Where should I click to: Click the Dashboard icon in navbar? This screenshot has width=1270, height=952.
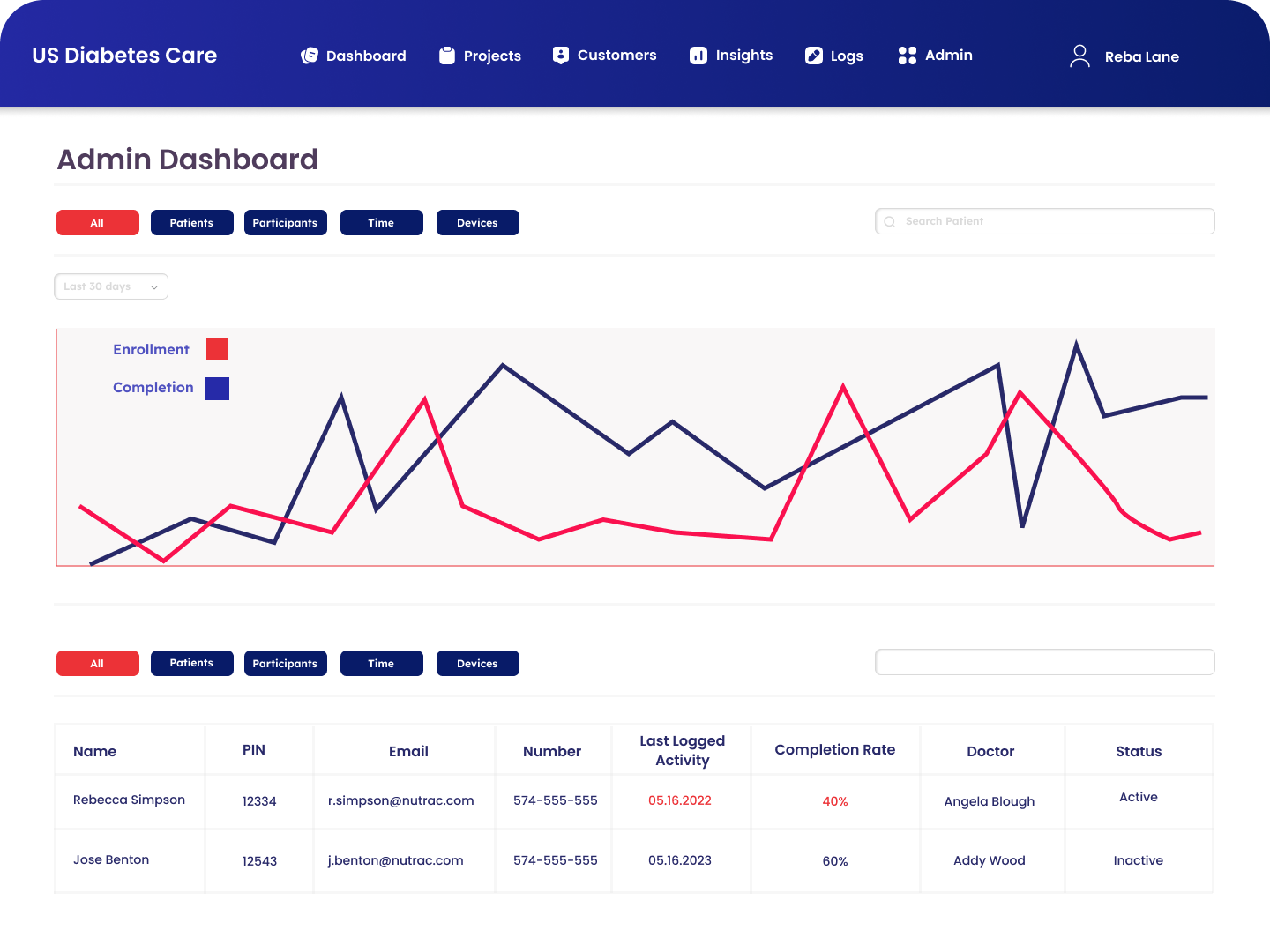(309, 56)
